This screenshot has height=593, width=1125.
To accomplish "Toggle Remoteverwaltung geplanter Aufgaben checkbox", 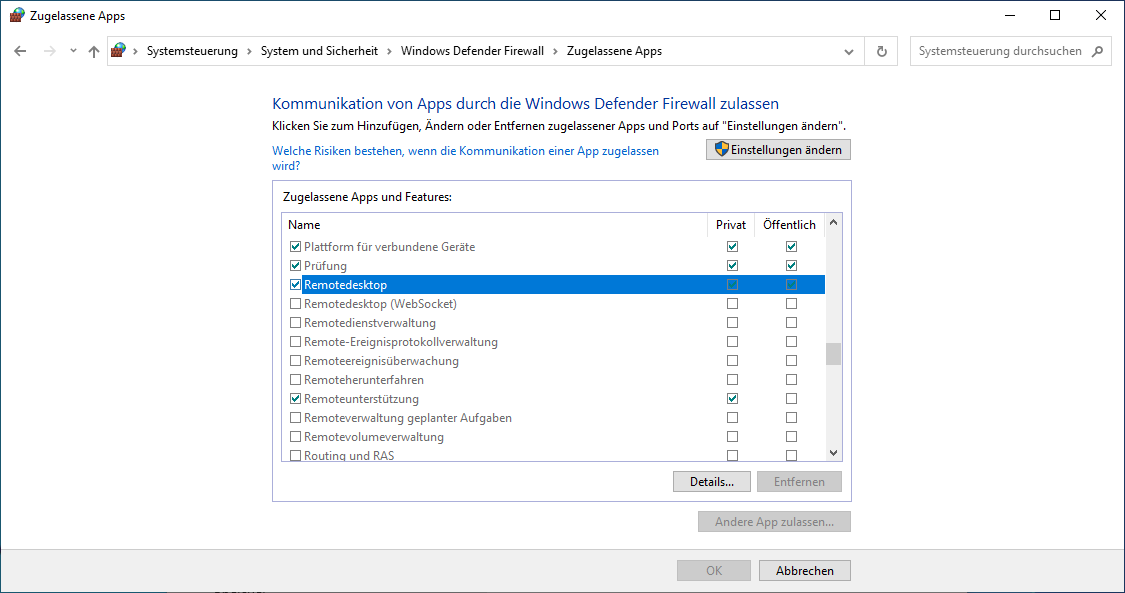I will click(295, 418).
